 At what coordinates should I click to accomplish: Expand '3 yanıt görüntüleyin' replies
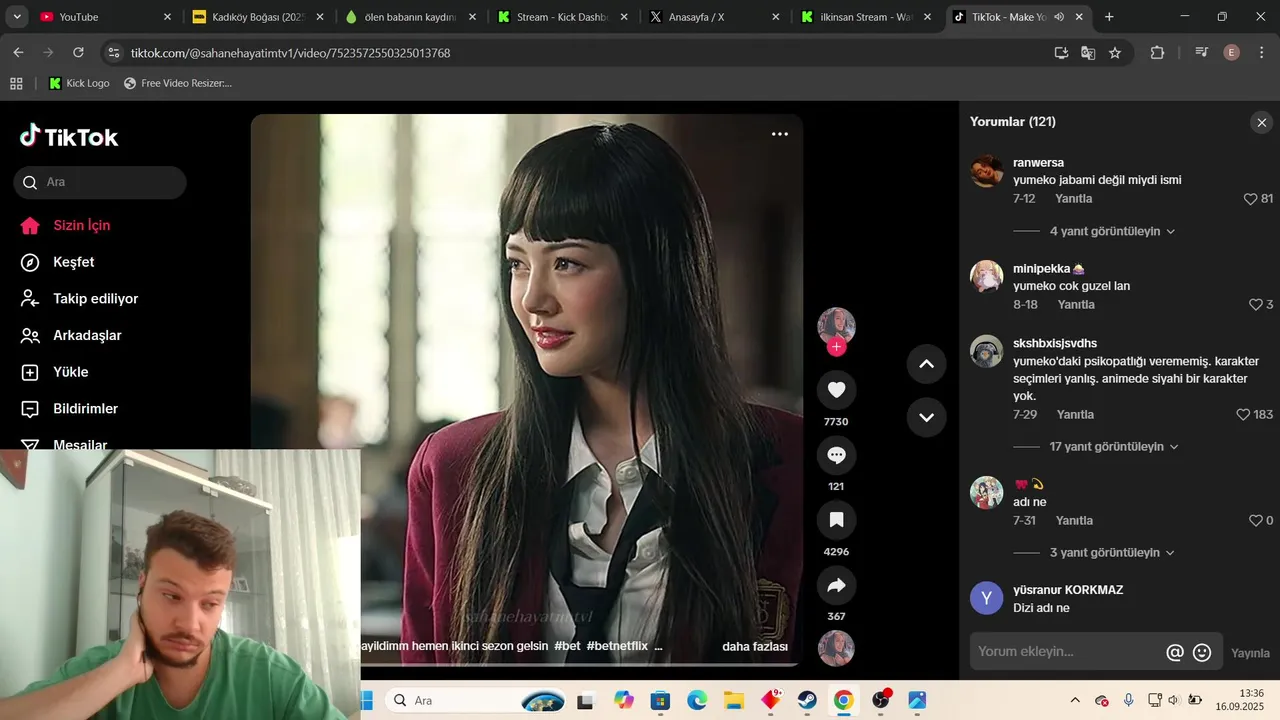pyautogui.click(x=1112, y=553)
